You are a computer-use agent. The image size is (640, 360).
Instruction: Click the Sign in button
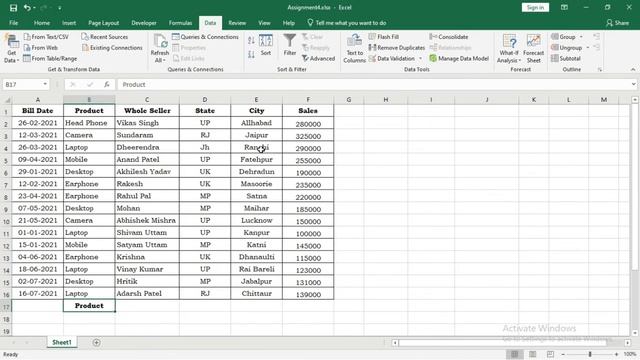point(535,7)
